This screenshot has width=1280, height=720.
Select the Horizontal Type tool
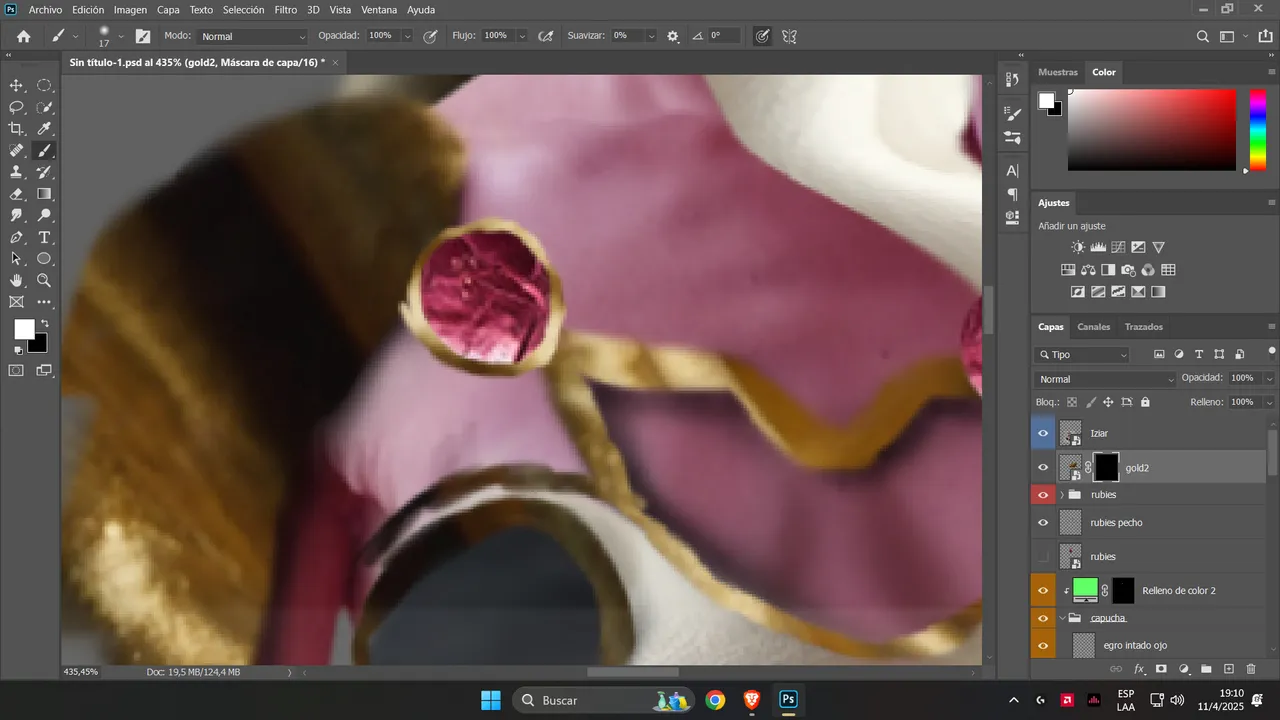click(x=45, y=238)
